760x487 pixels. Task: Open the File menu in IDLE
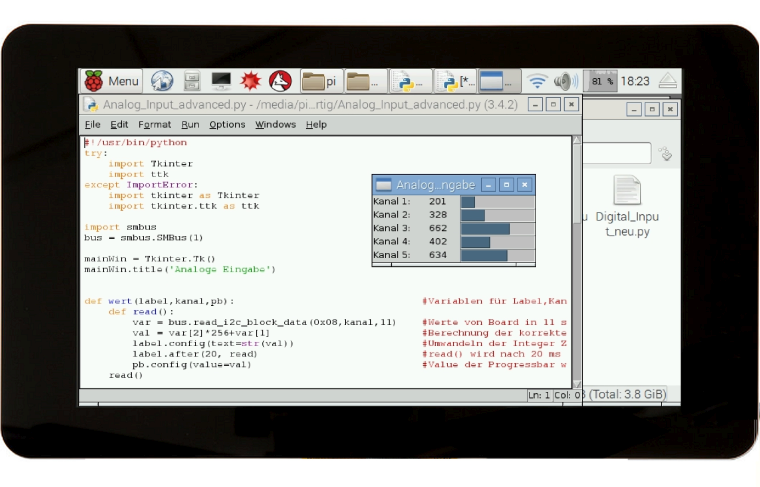tap(92, 125)
